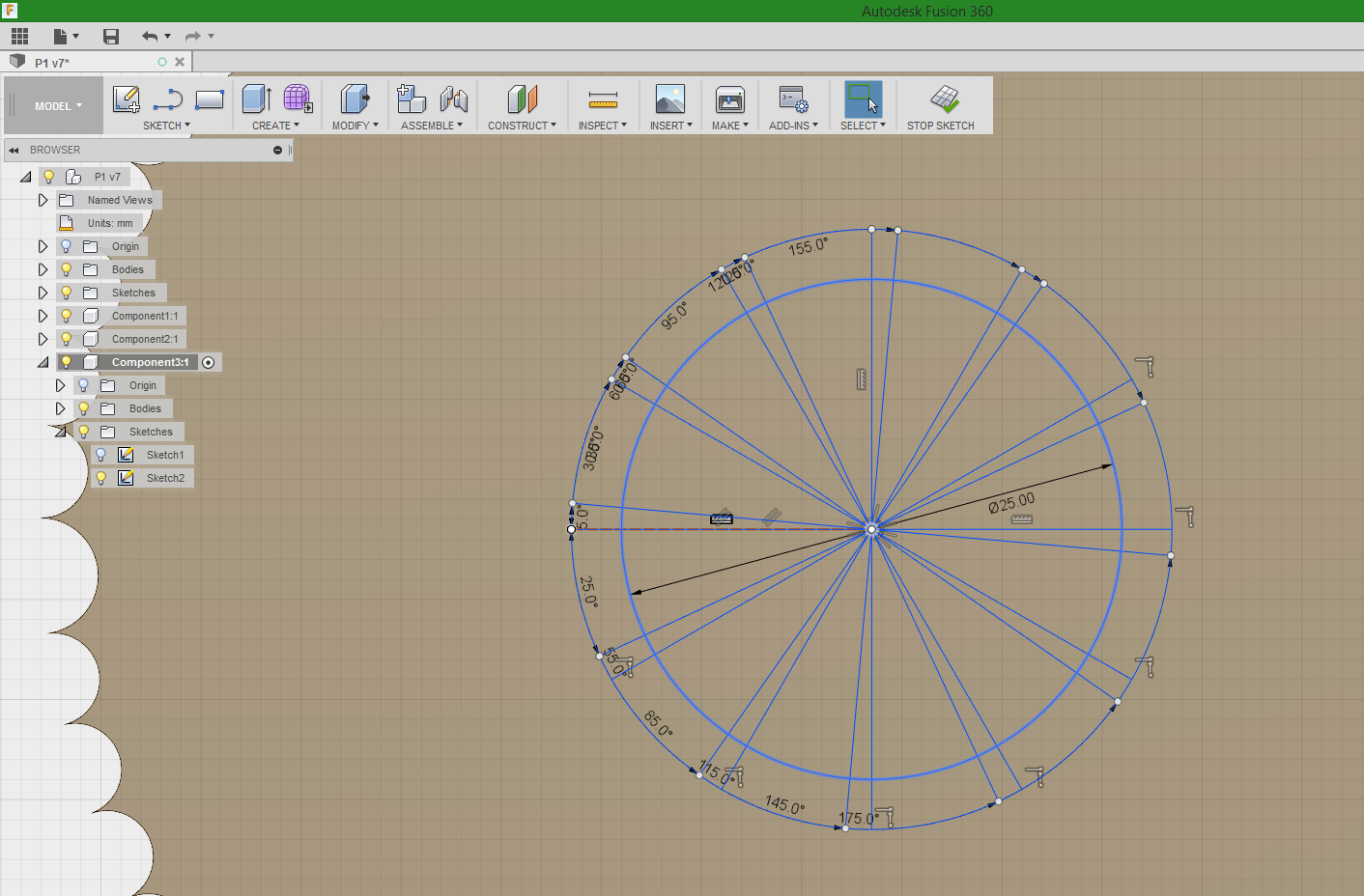
Task: Click the Joint assemble icon
Action: point(453,98)
